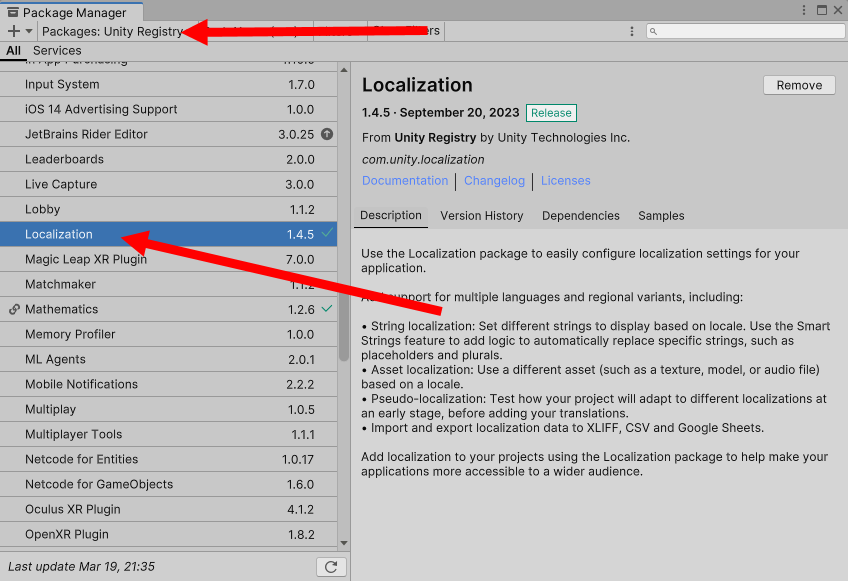Select iOS 14 Advertising Support package
848x581 pixels.
point(168,109)
